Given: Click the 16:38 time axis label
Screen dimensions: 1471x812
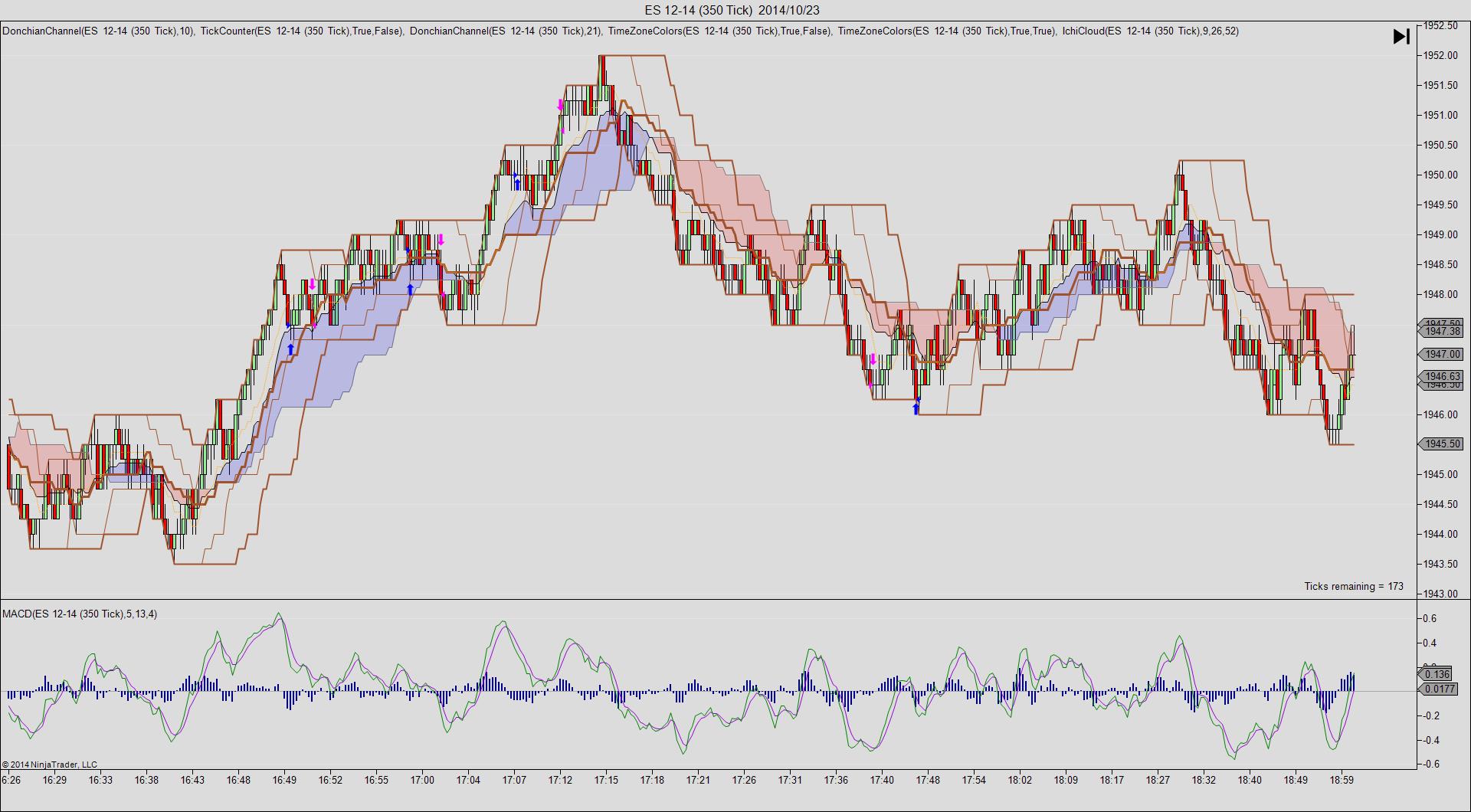Looking at the screenshot, I should (x=146, y=780).
